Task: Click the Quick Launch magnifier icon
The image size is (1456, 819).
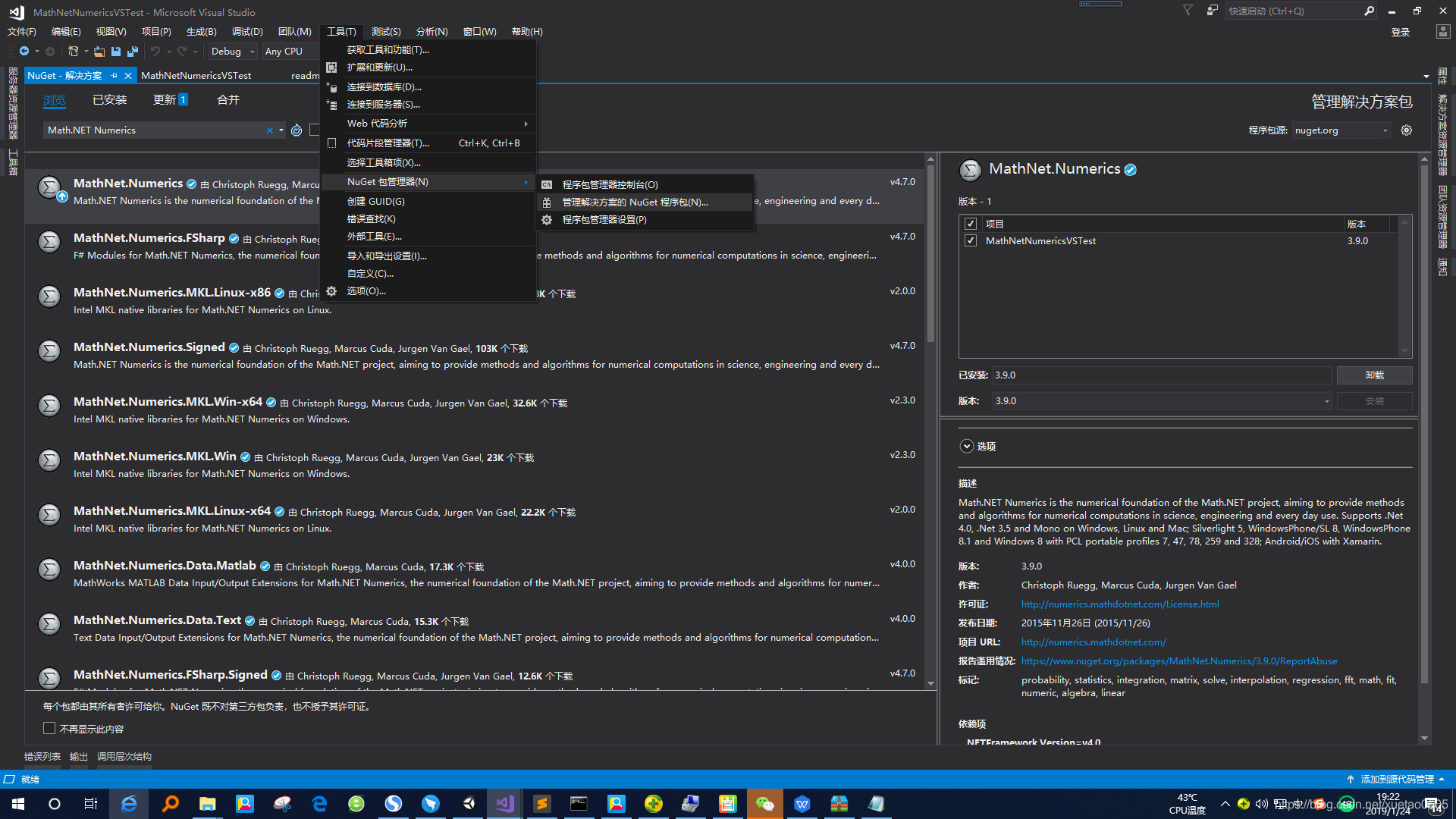Action: click(x=1369, y=11)
